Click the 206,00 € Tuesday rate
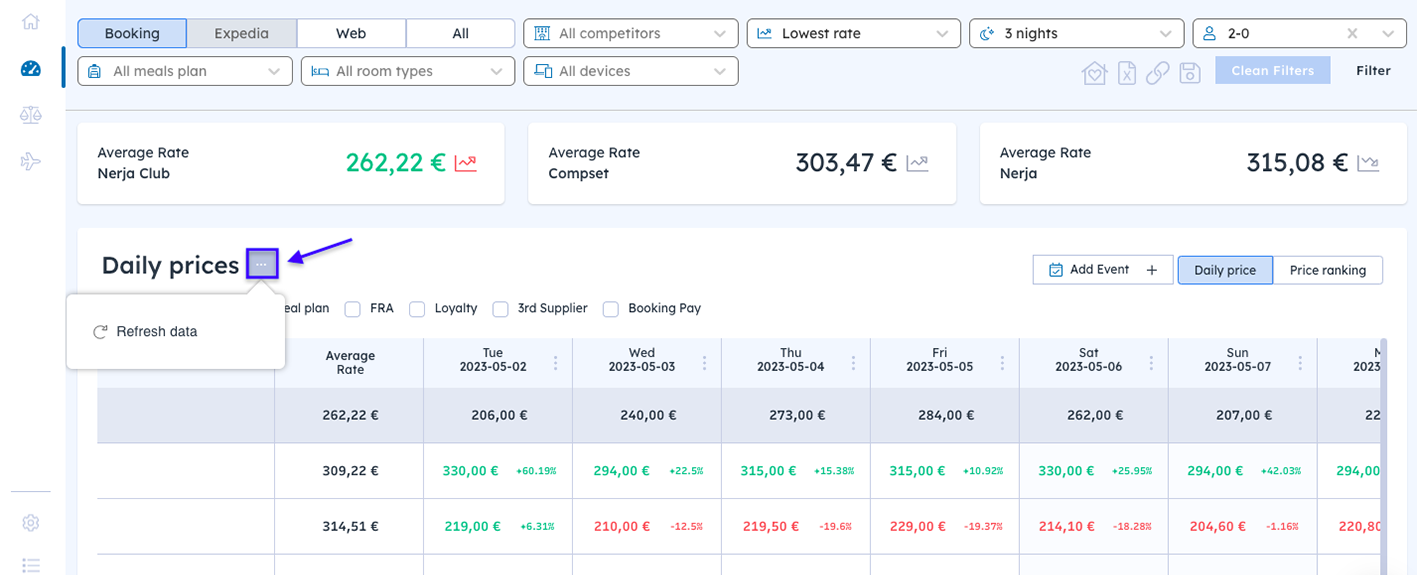Viewport: 1417px width, 575px height. (498, 415)
